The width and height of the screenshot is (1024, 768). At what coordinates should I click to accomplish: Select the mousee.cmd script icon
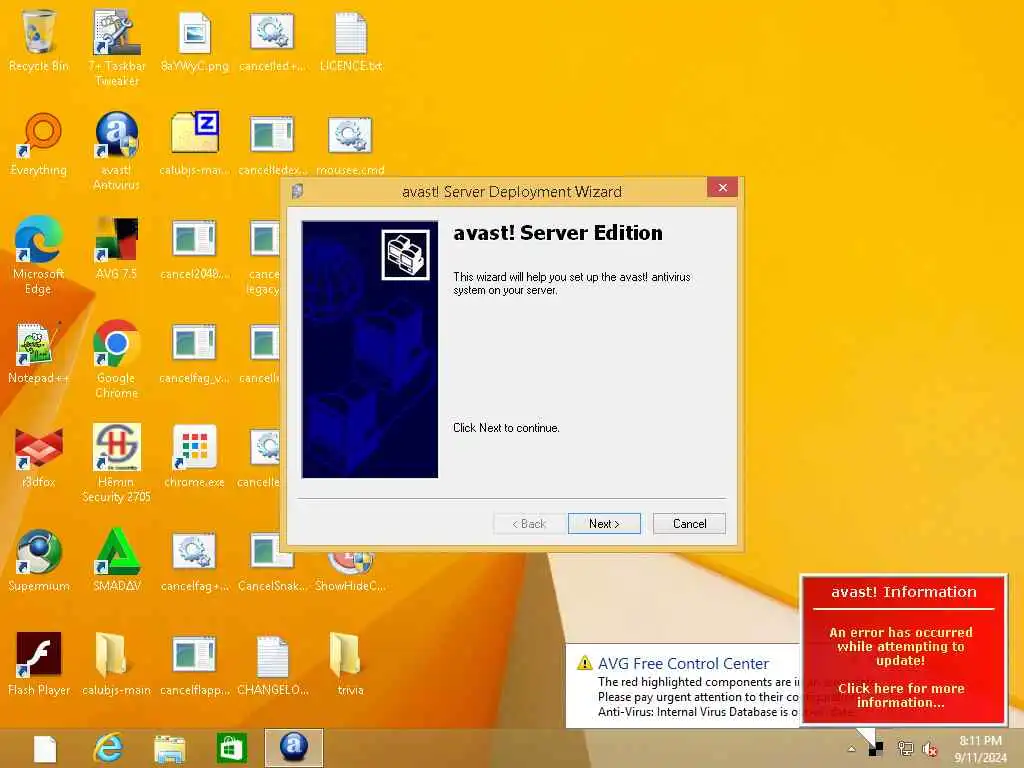pyautogui.click(x=351, y=144)
